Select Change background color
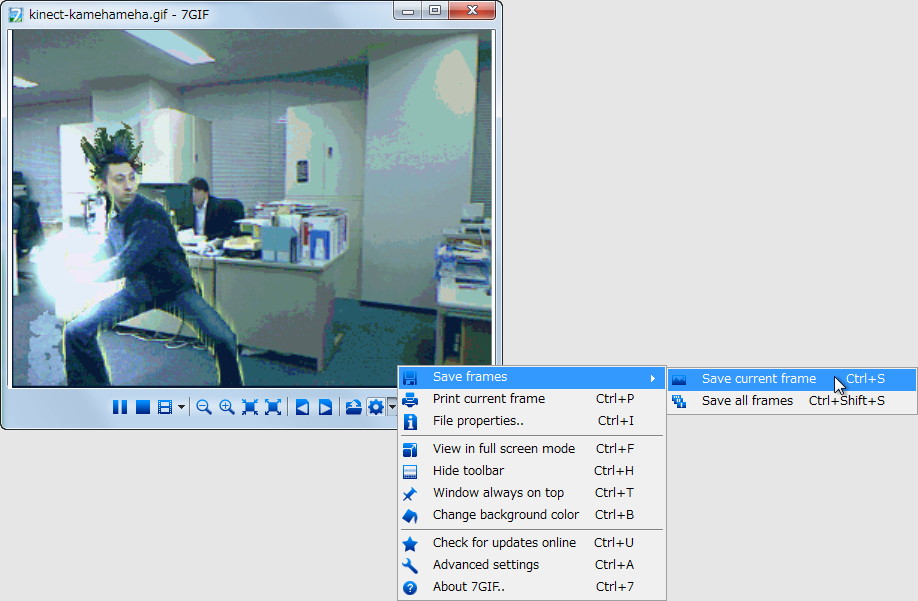Viewport: 918px width, 601px height. click(532, 516)
